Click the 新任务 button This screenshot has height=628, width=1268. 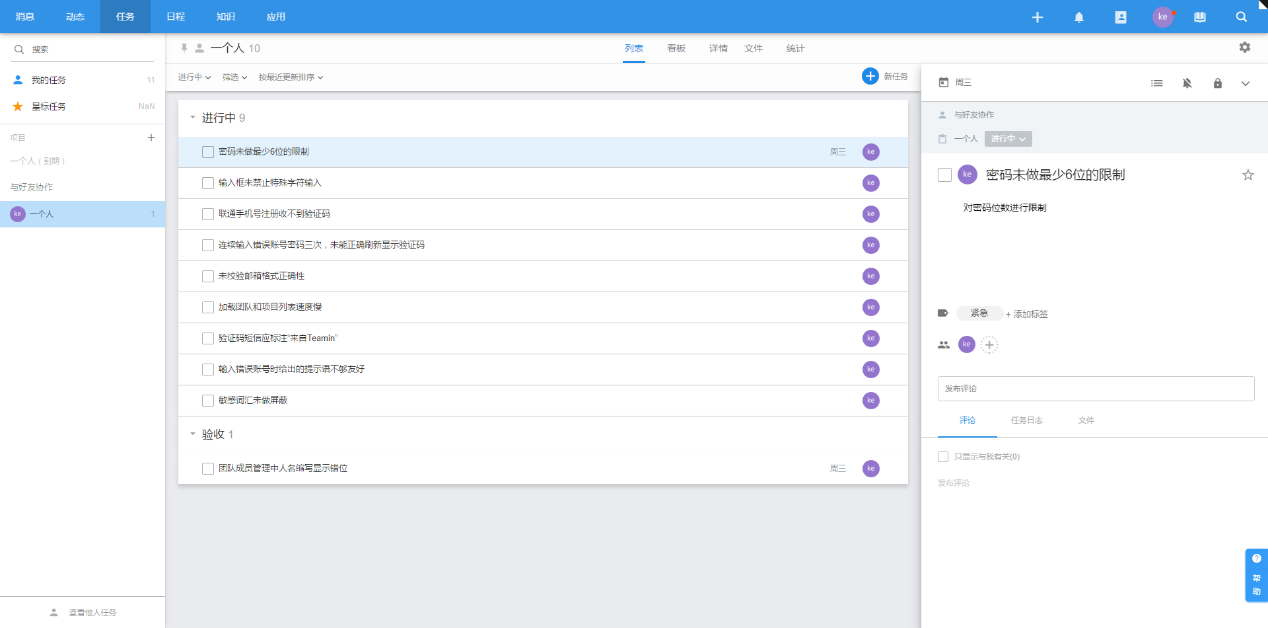884,76
